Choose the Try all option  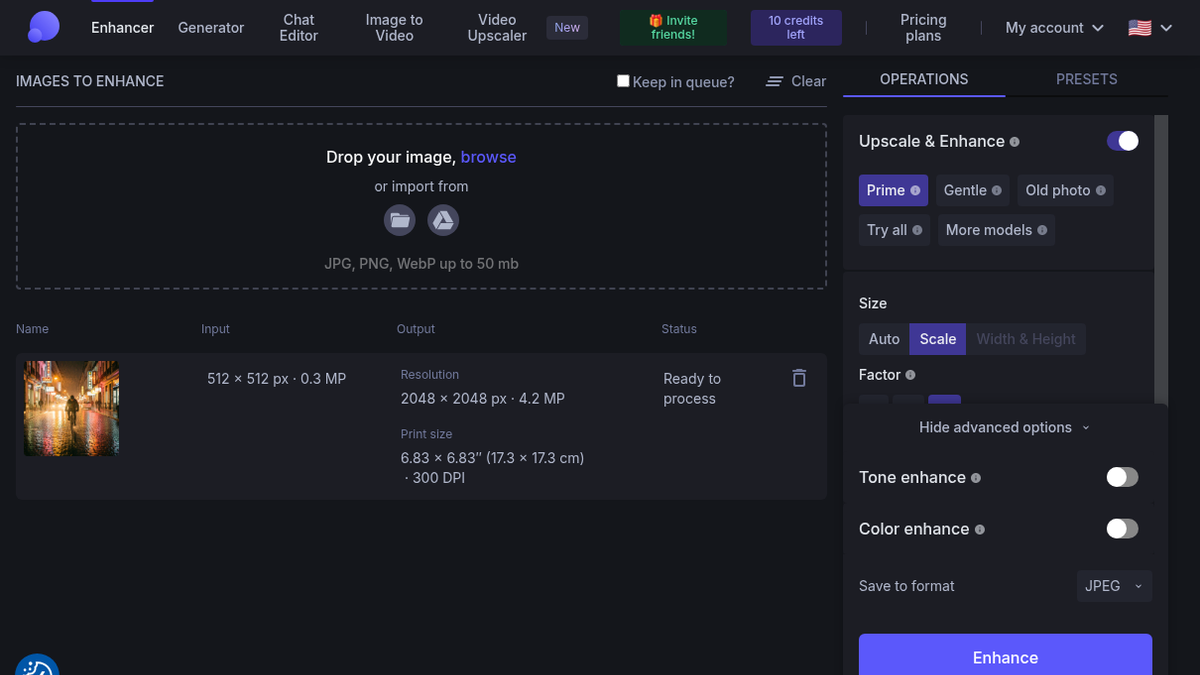[x=894, y=230]
